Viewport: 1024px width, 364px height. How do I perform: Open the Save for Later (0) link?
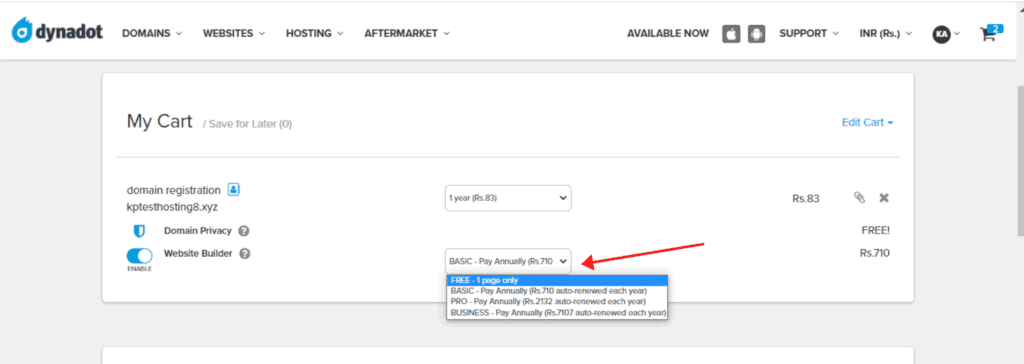point(250,124)
